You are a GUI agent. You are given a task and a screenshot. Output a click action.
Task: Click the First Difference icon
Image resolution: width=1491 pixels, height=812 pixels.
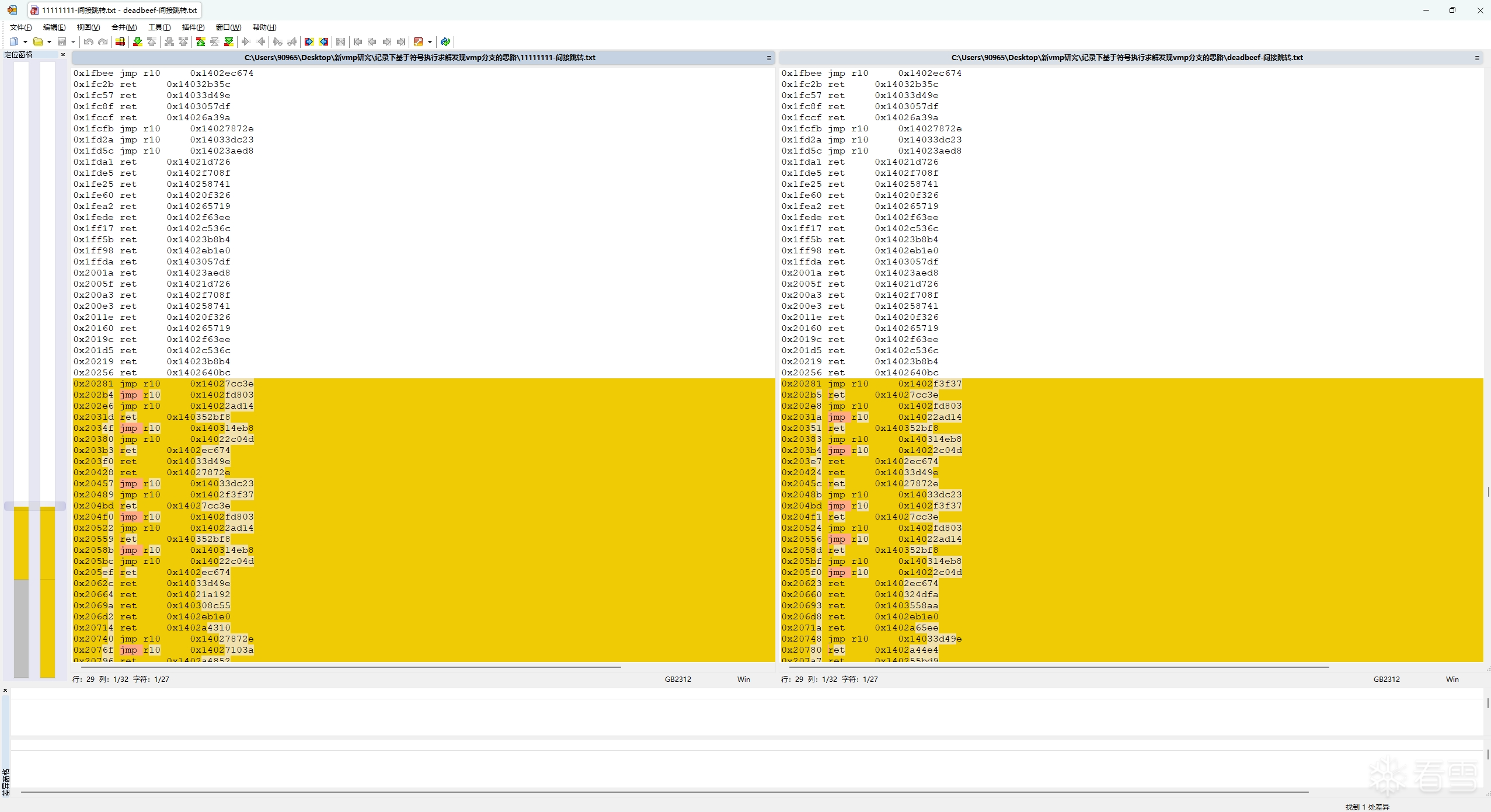(x=200, y=41)
